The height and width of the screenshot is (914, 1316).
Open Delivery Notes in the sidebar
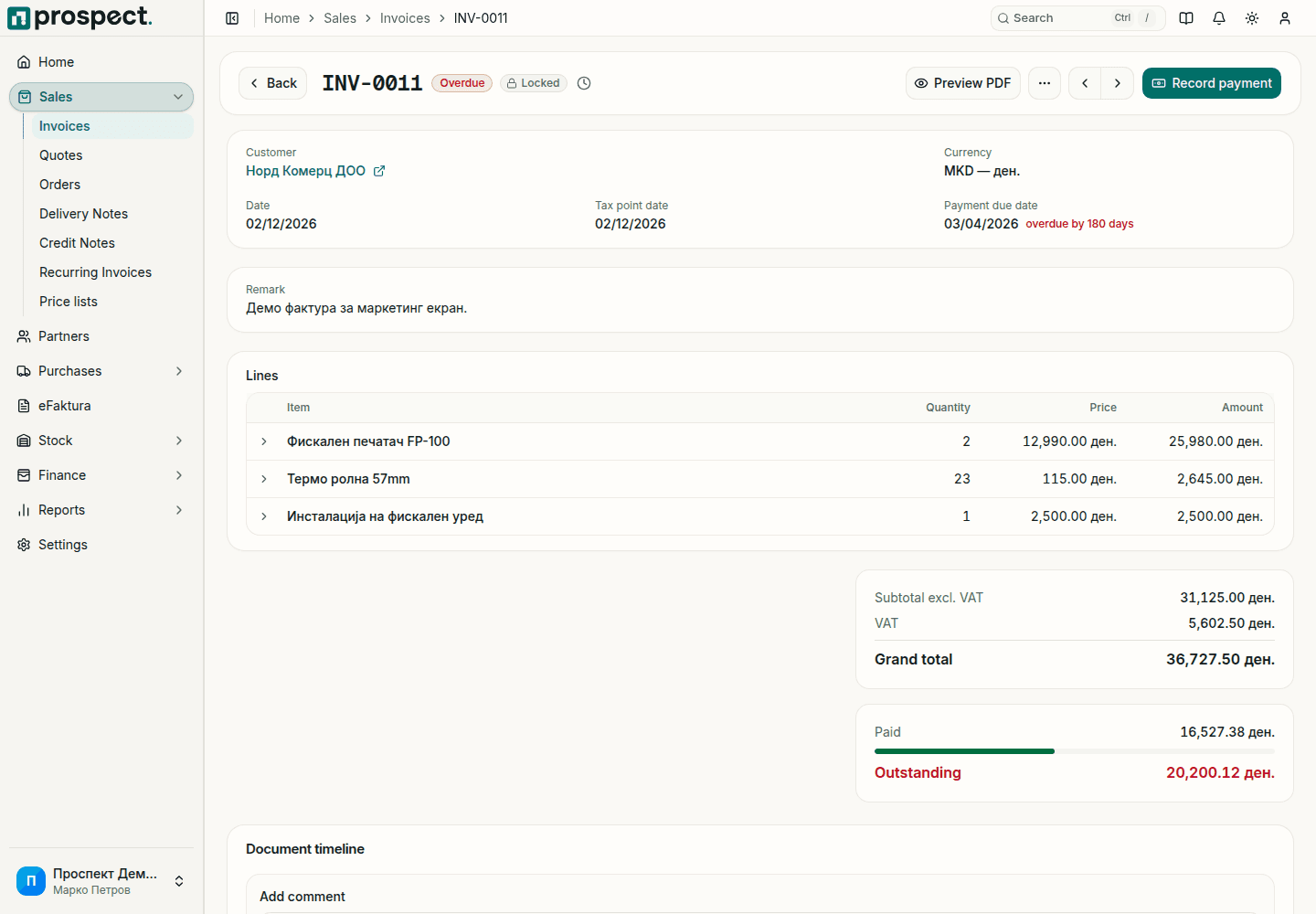click(112, 214)
